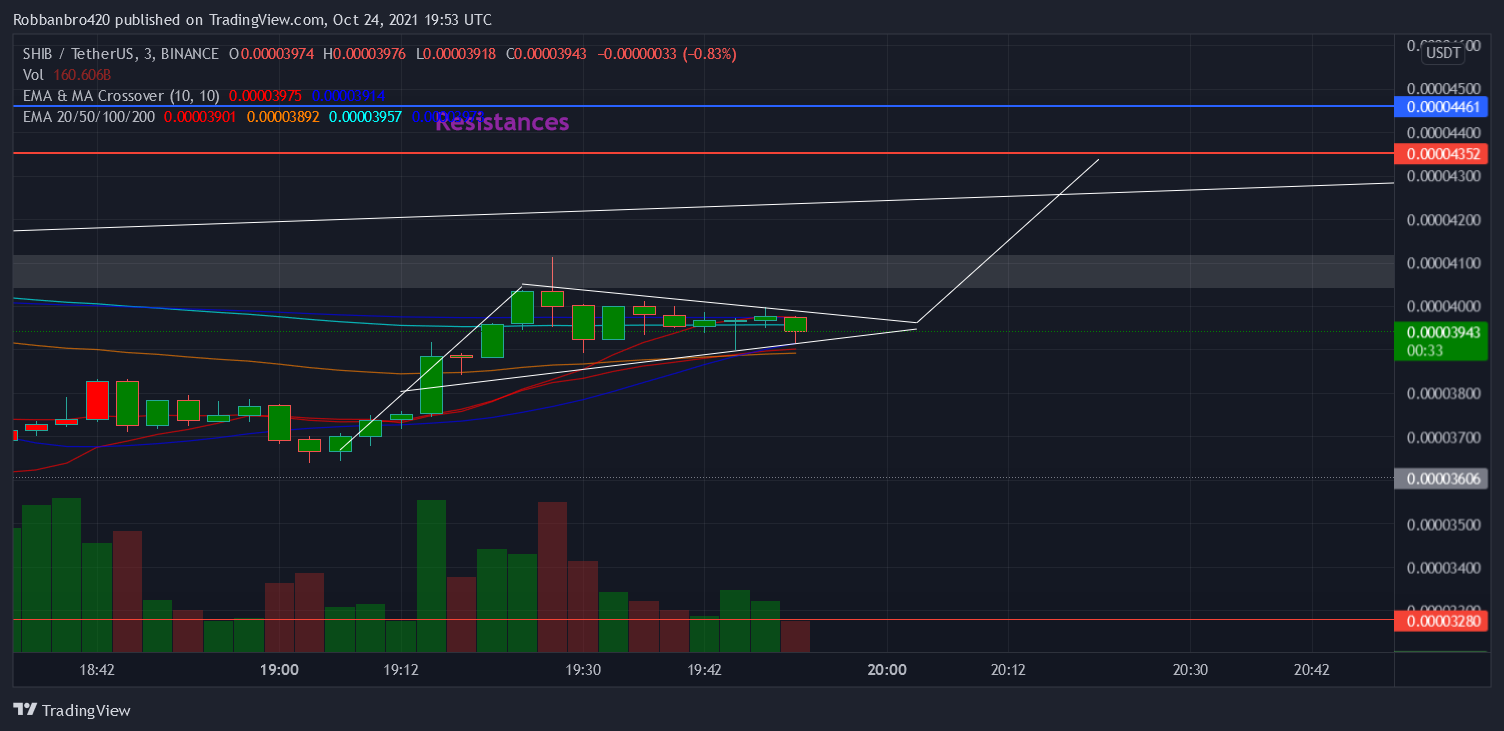The width and height of the screenshot is (1504, 731).
Task: Click the 18:42 time axis label
Action: click(x=97, y=670)
